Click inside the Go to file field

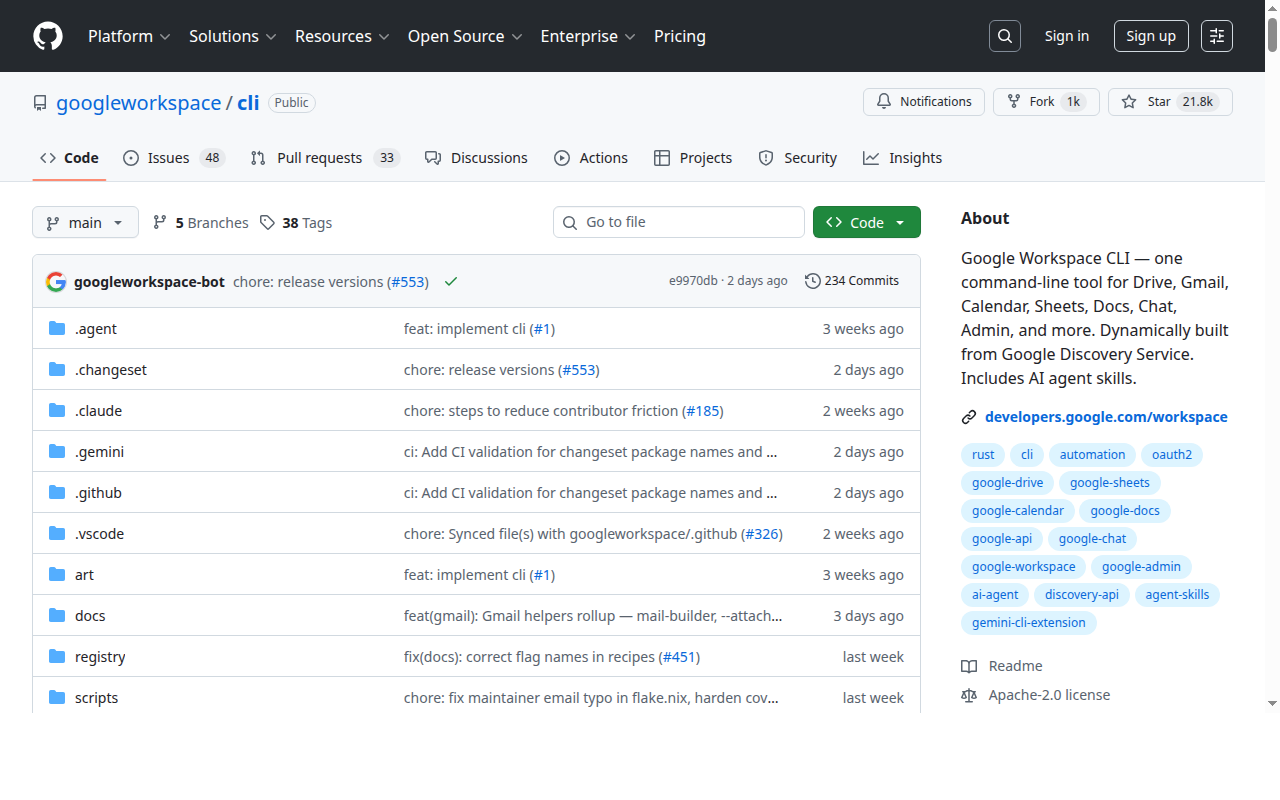pyautogui.click(x=679, y=222)
